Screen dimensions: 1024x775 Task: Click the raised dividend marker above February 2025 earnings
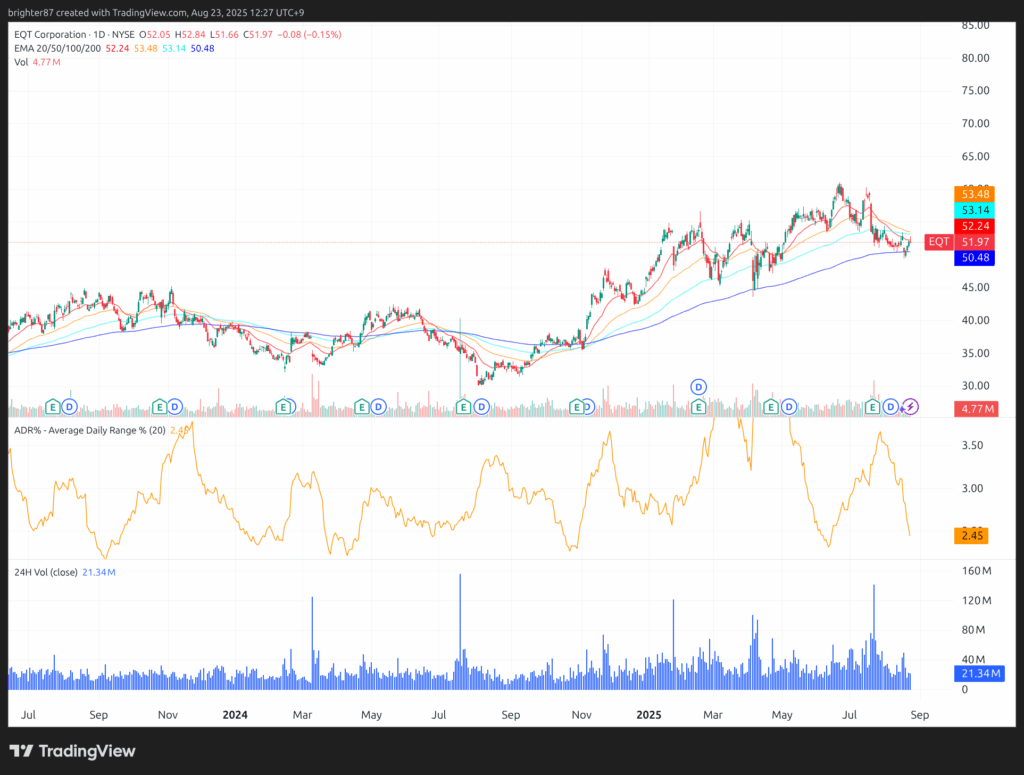click(x=699, y=387)
